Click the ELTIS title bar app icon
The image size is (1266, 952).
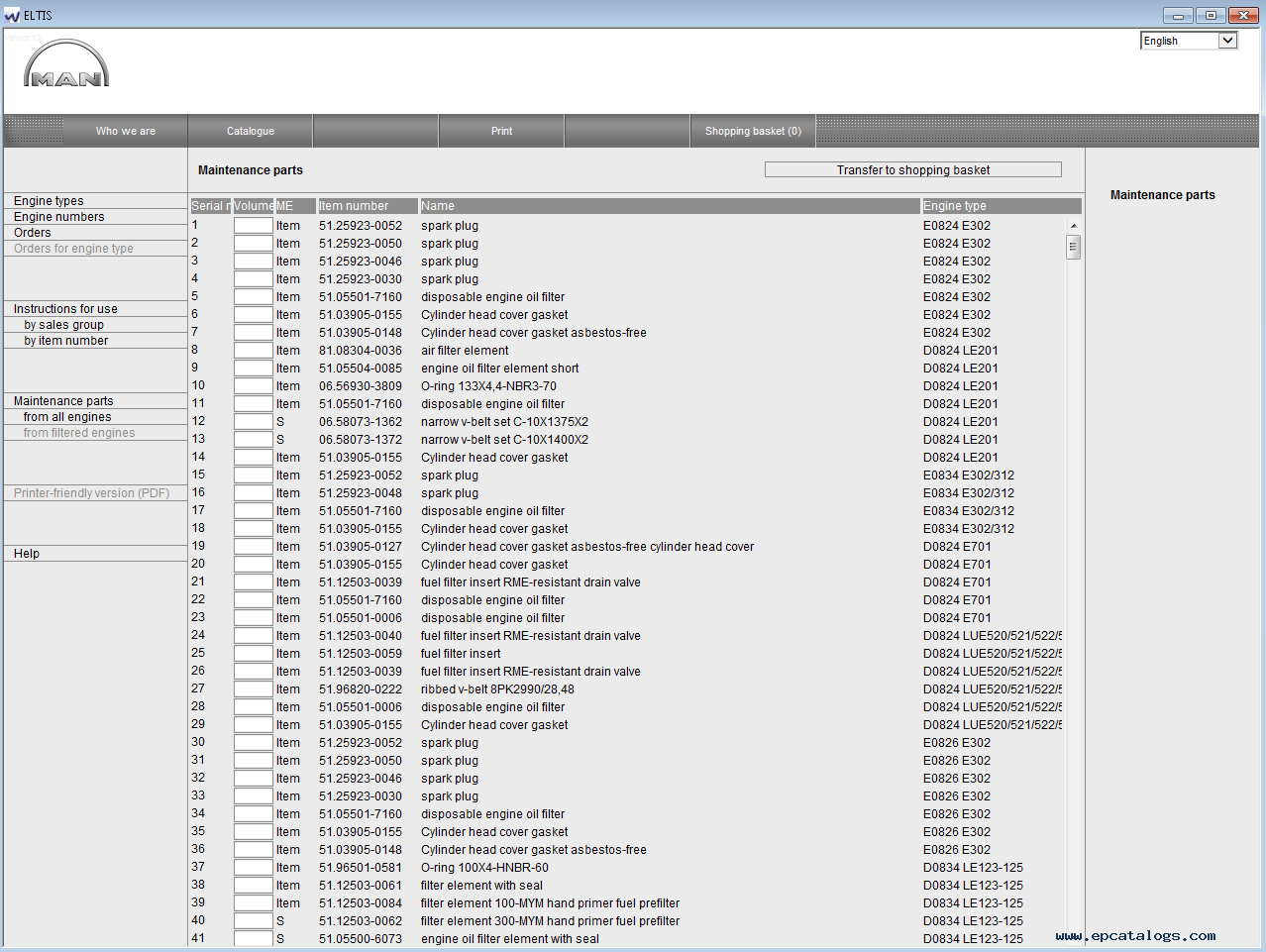[x=12, y=15]
